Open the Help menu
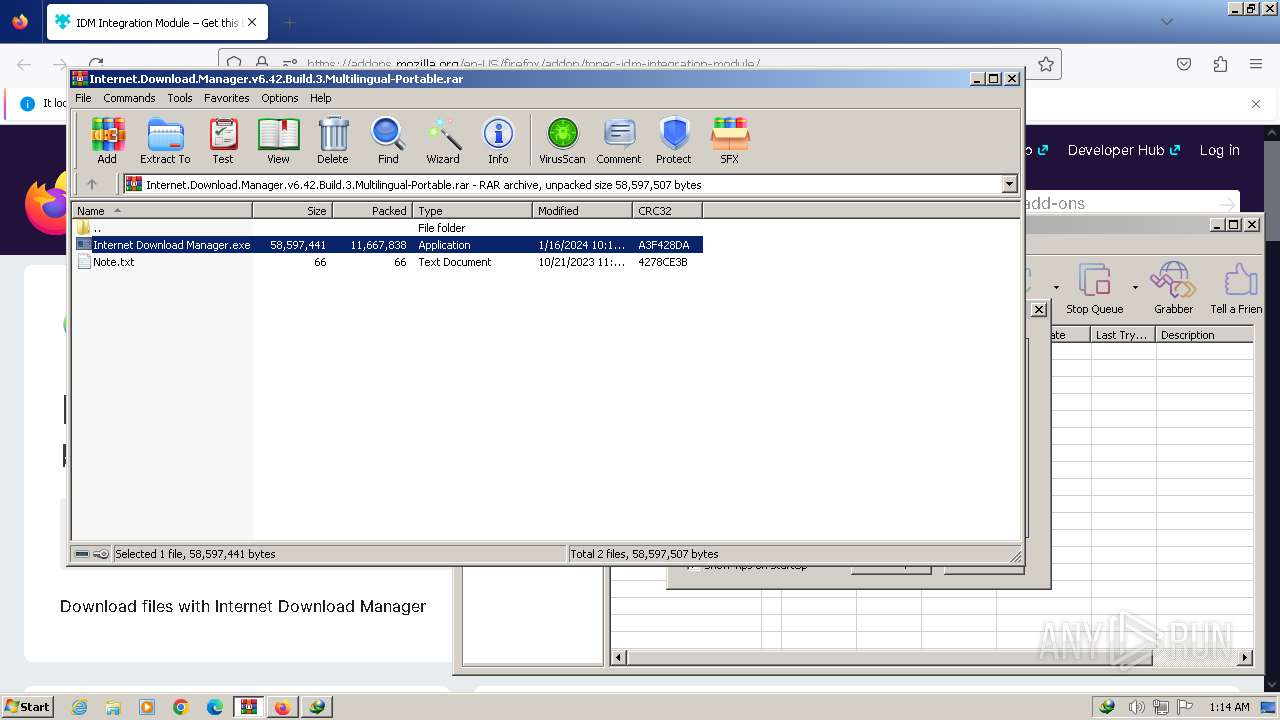Viewport: 1280px width, 720px height. pyautogui.click(x=320, y=98)
